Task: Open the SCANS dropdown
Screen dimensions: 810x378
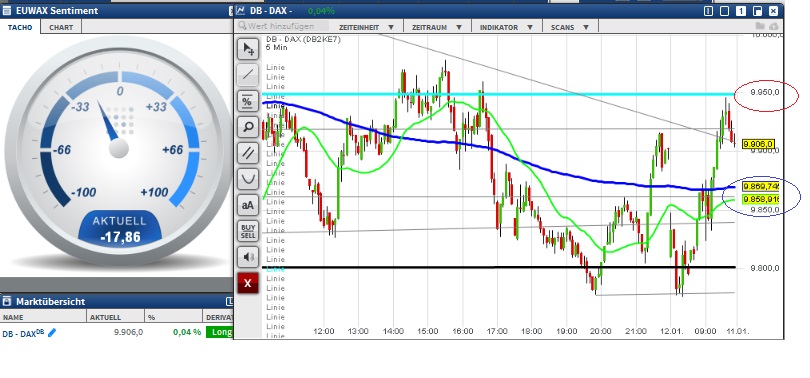Action: point(570,27)
